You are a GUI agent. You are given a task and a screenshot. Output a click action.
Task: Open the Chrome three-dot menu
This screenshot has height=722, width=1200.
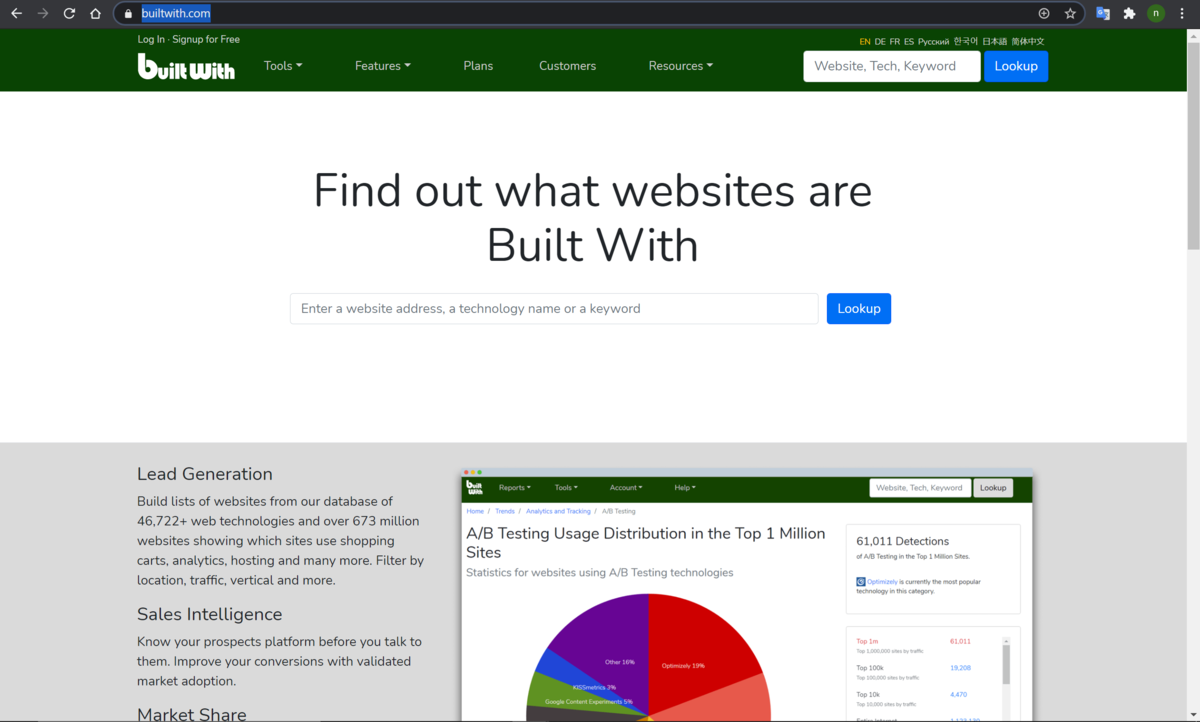1182,13
